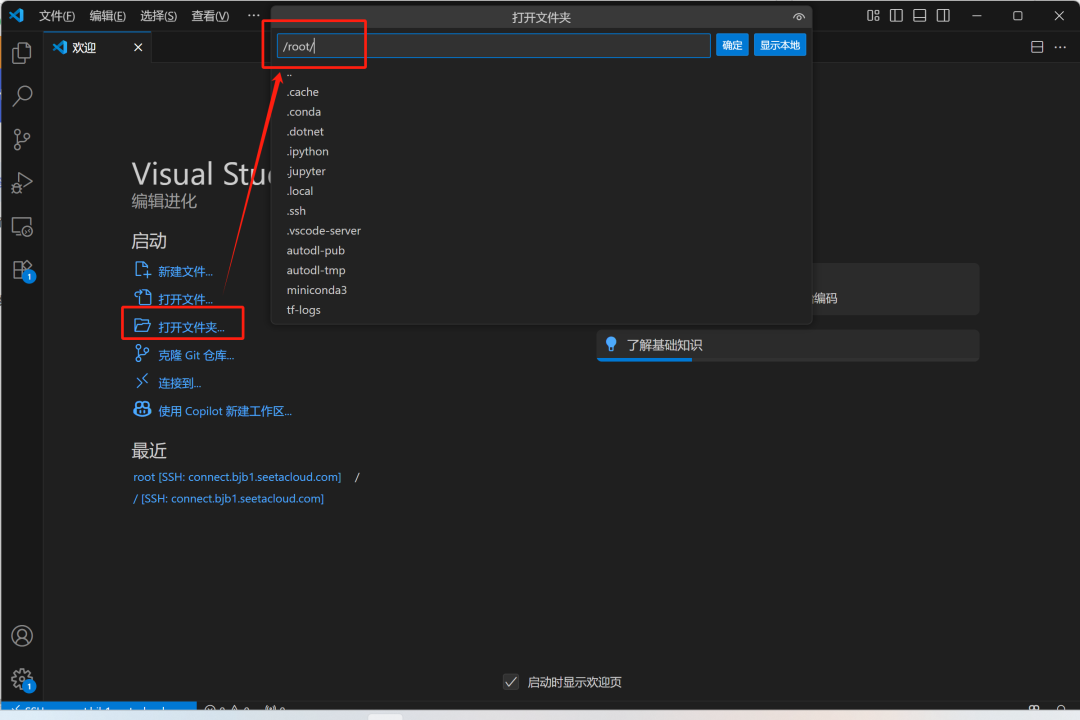The image size is (1080, 720).
Task: Click the 连接到... link
Action: click(180, 383)
